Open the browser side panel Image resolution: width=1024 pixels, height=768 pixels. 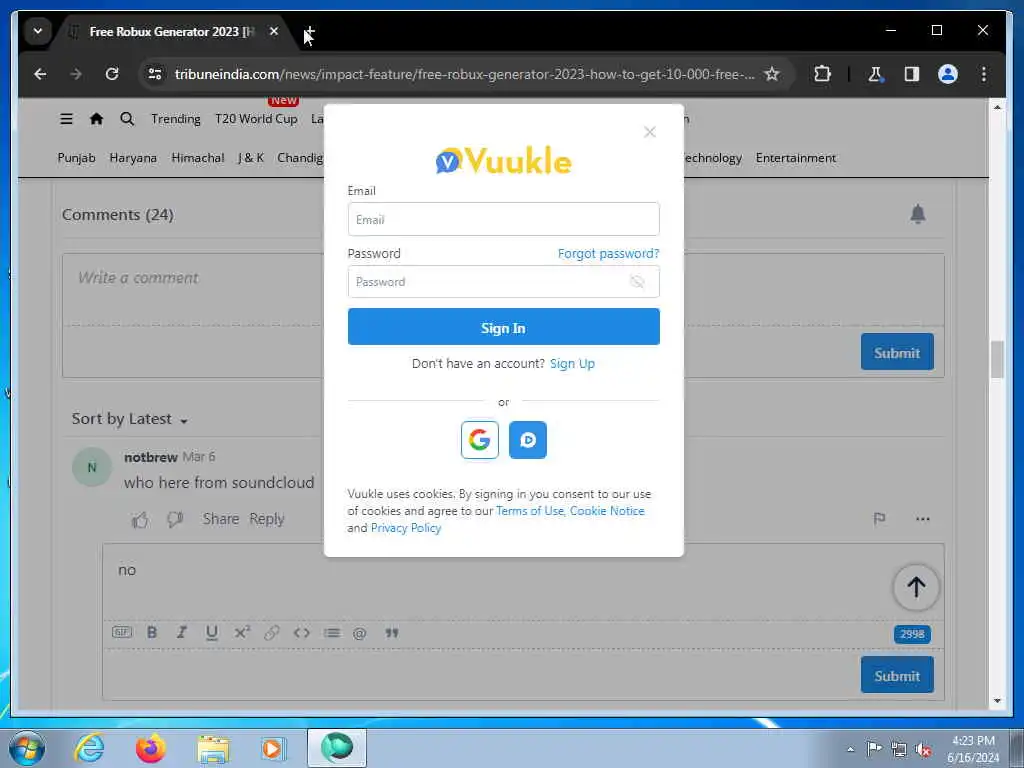[912, 74]
